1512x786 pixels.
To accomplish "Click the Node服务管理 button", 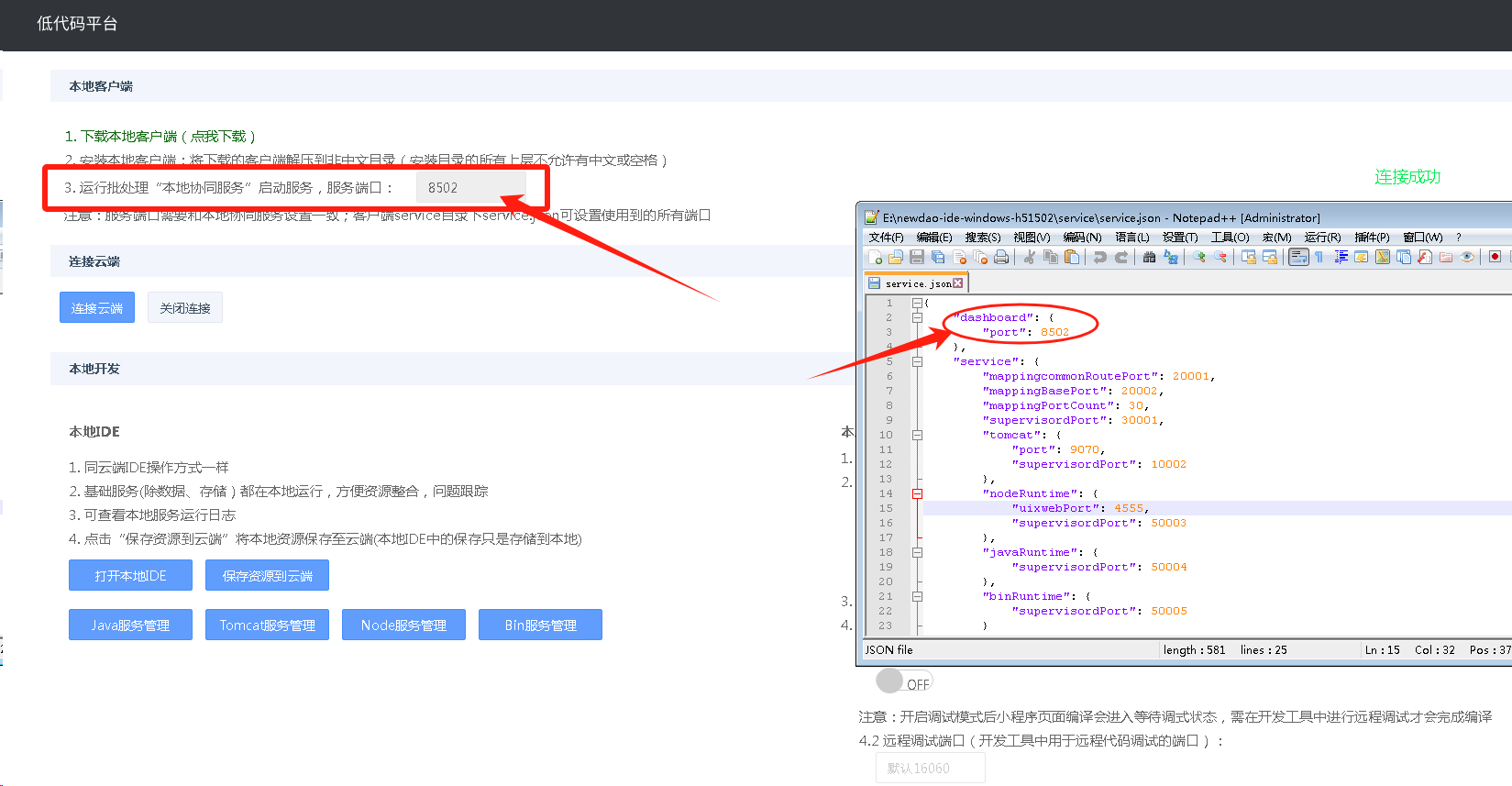I will pyautogui.click(x=403, y=625).
